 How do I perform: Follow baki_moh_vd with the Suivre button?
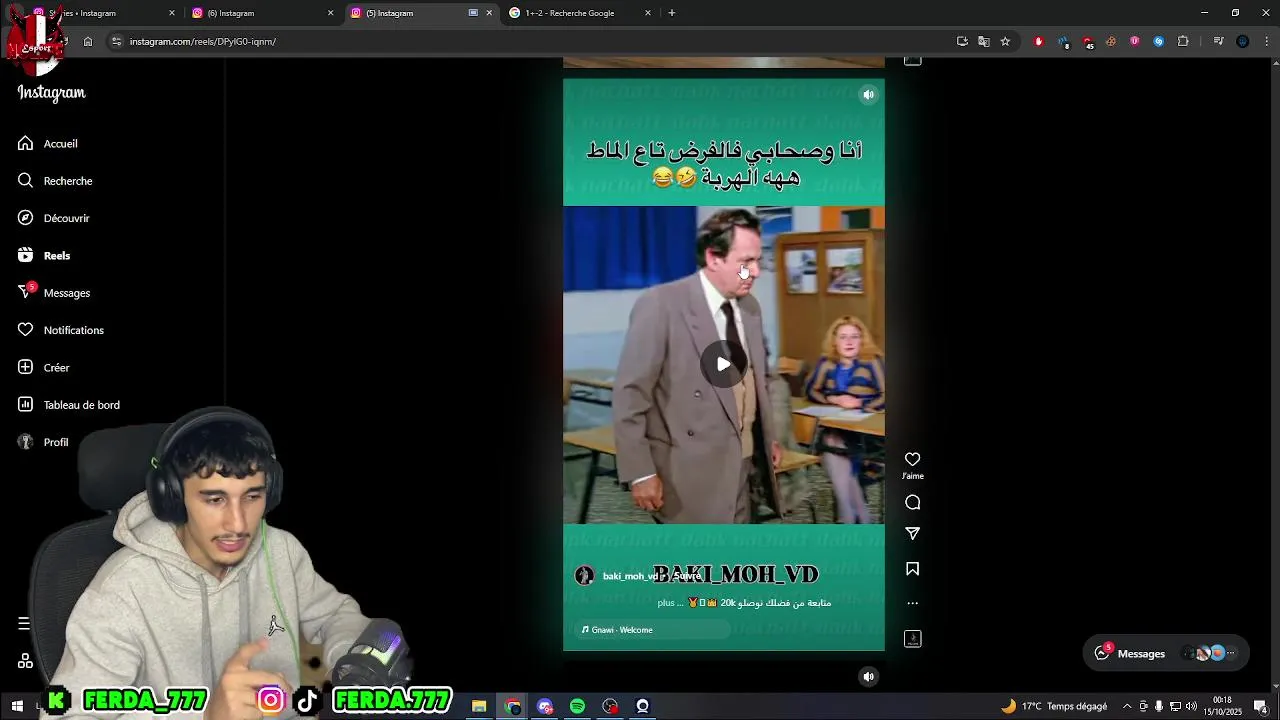[x=687, y=576]
